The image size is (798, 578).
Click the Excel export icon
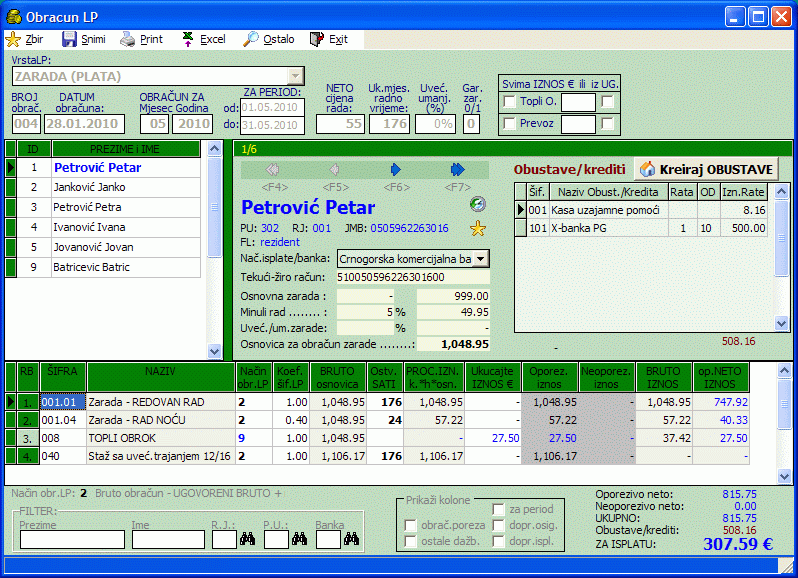point(188,39)
